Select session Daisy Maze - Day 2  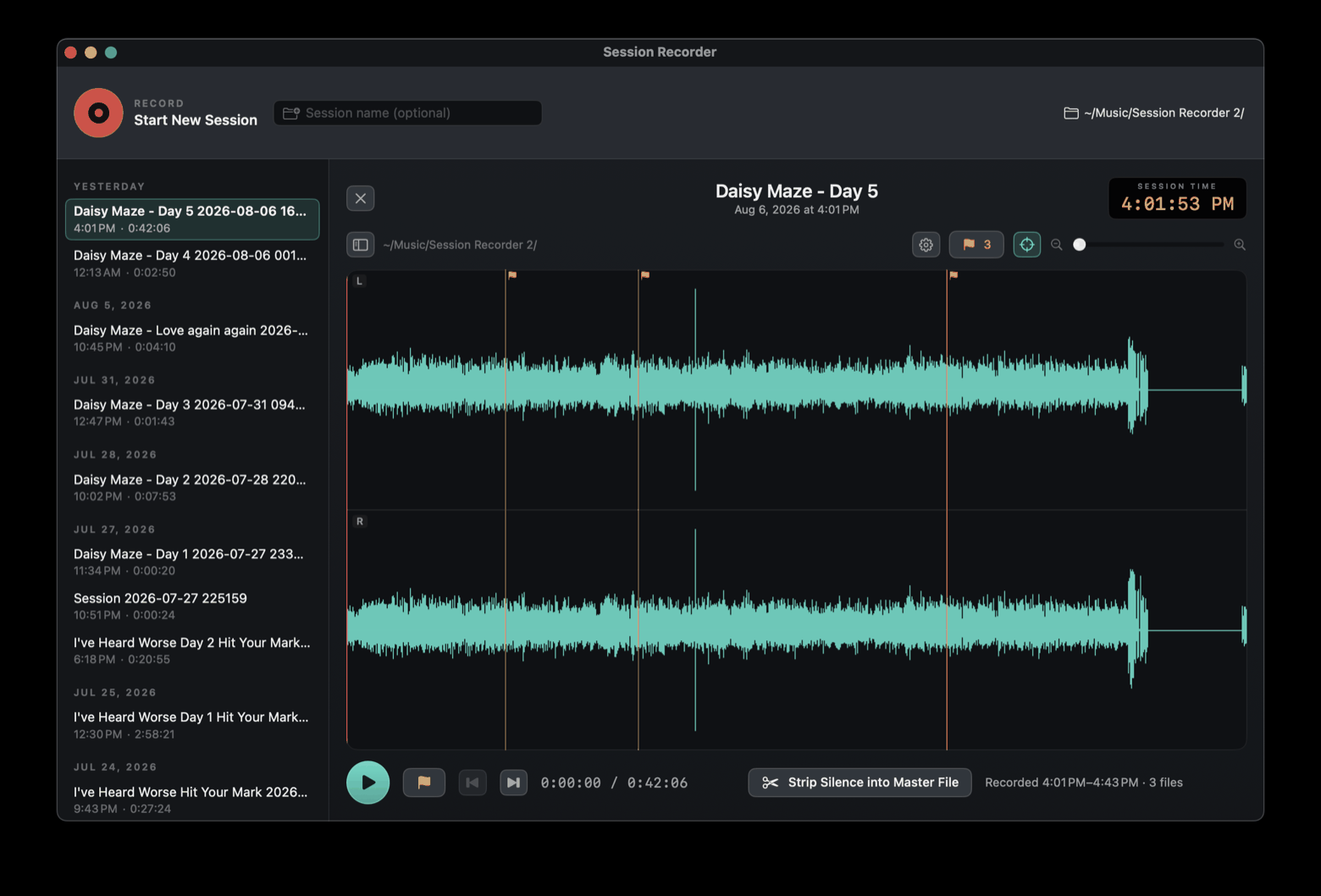pyautogui.click(x=192, y=487)
